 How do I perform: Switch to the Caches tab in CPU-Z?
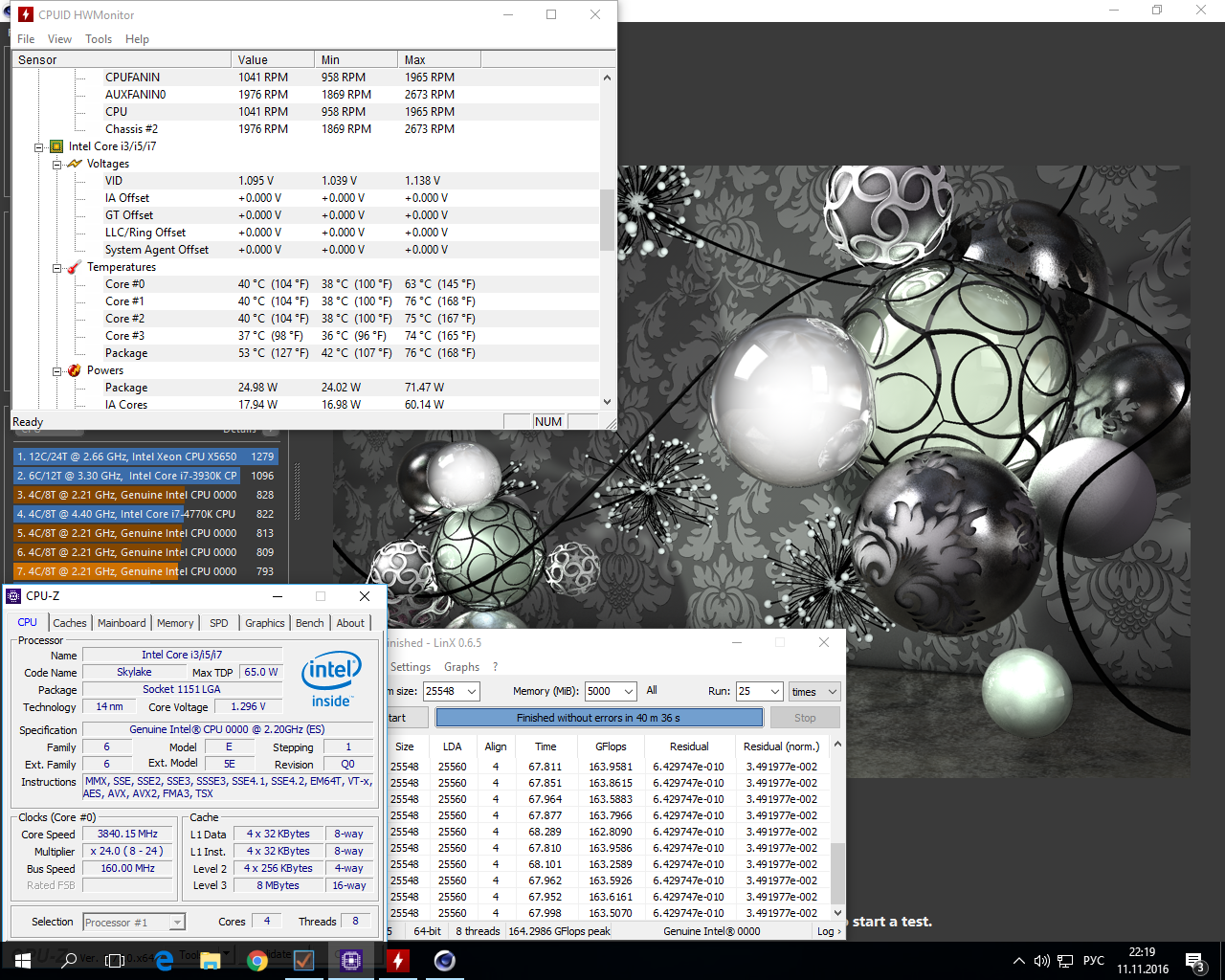coord(70,623)
